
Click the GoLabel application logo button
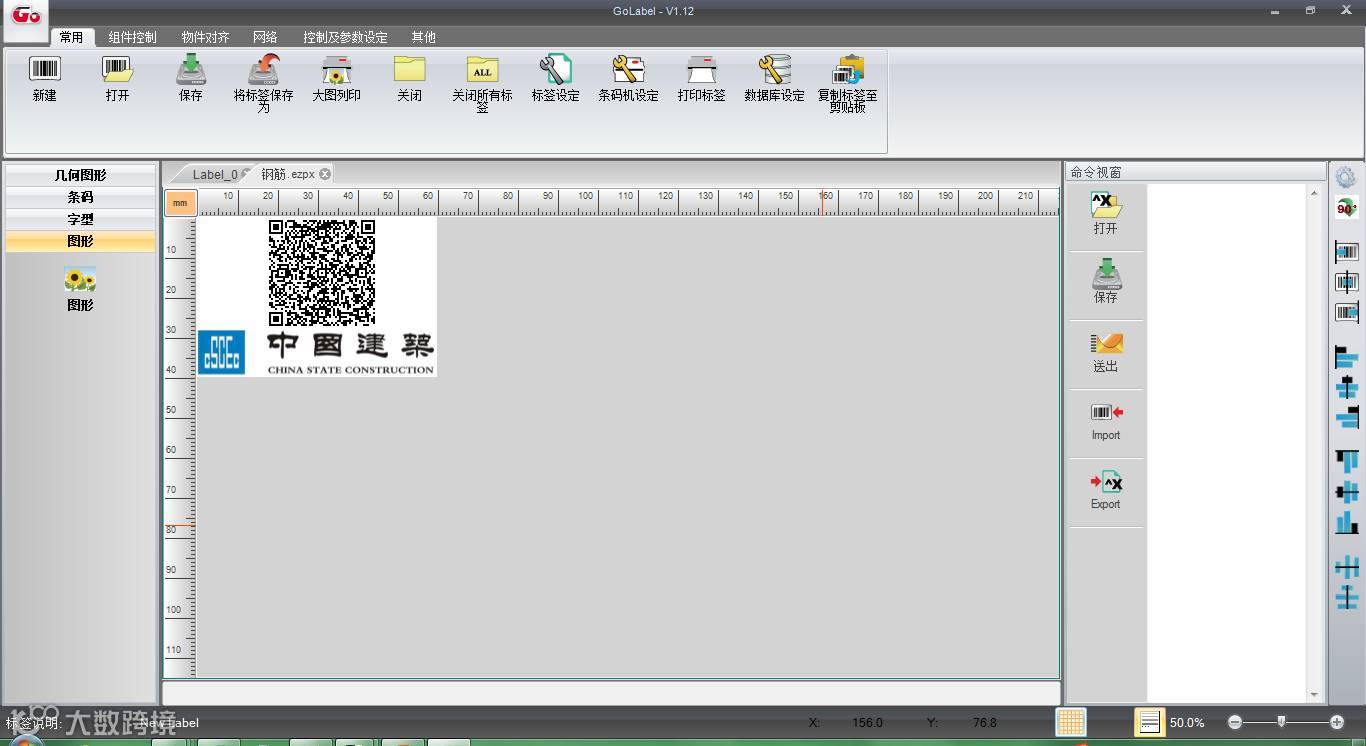coord(26,17)
